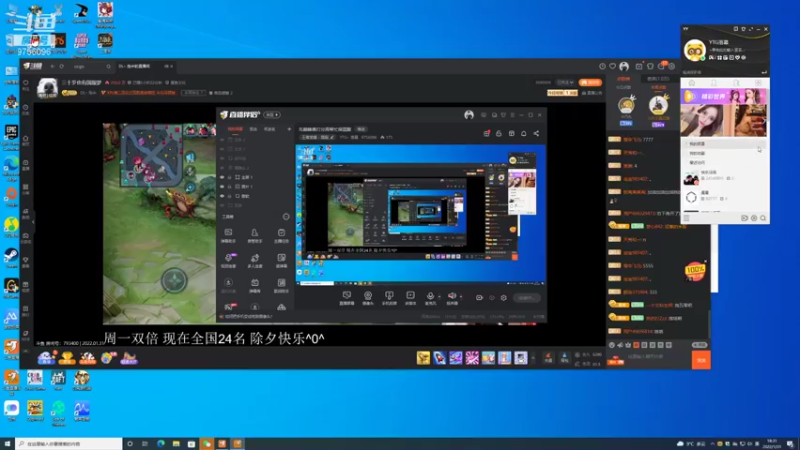800x450 pixels.
Task: Click the Douyu refresh icon in title bar
Action: coord(62,66)
